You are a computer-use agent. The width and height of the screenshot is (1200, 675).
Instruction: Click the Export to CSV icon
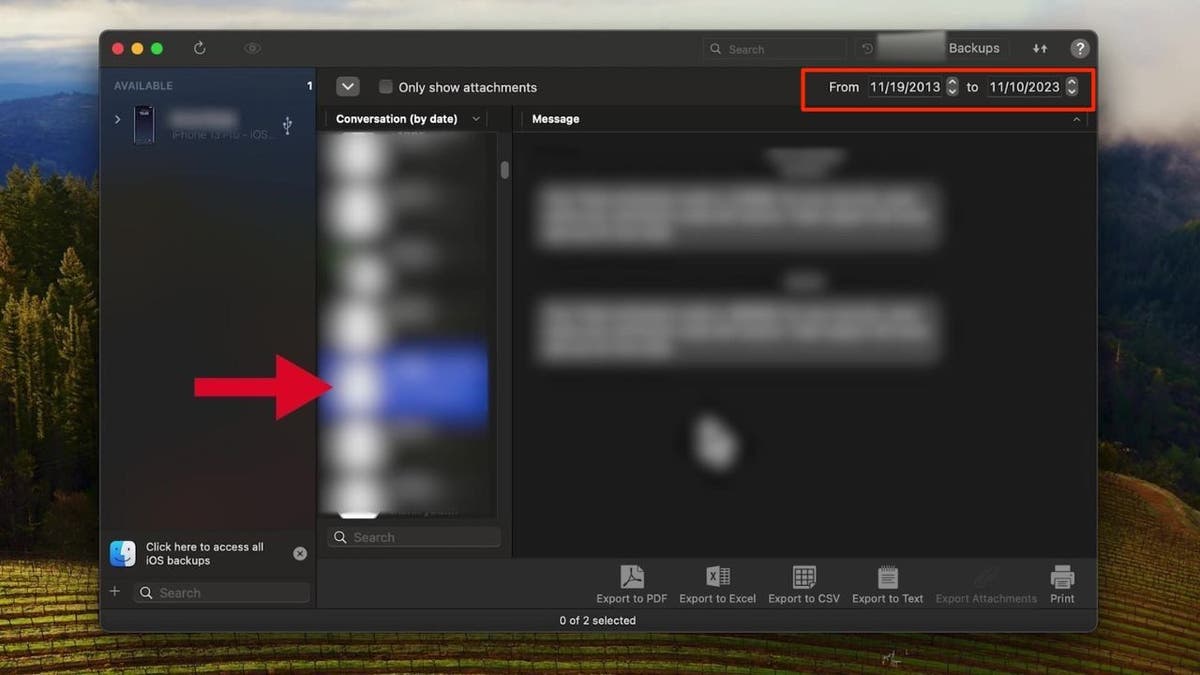804,577
